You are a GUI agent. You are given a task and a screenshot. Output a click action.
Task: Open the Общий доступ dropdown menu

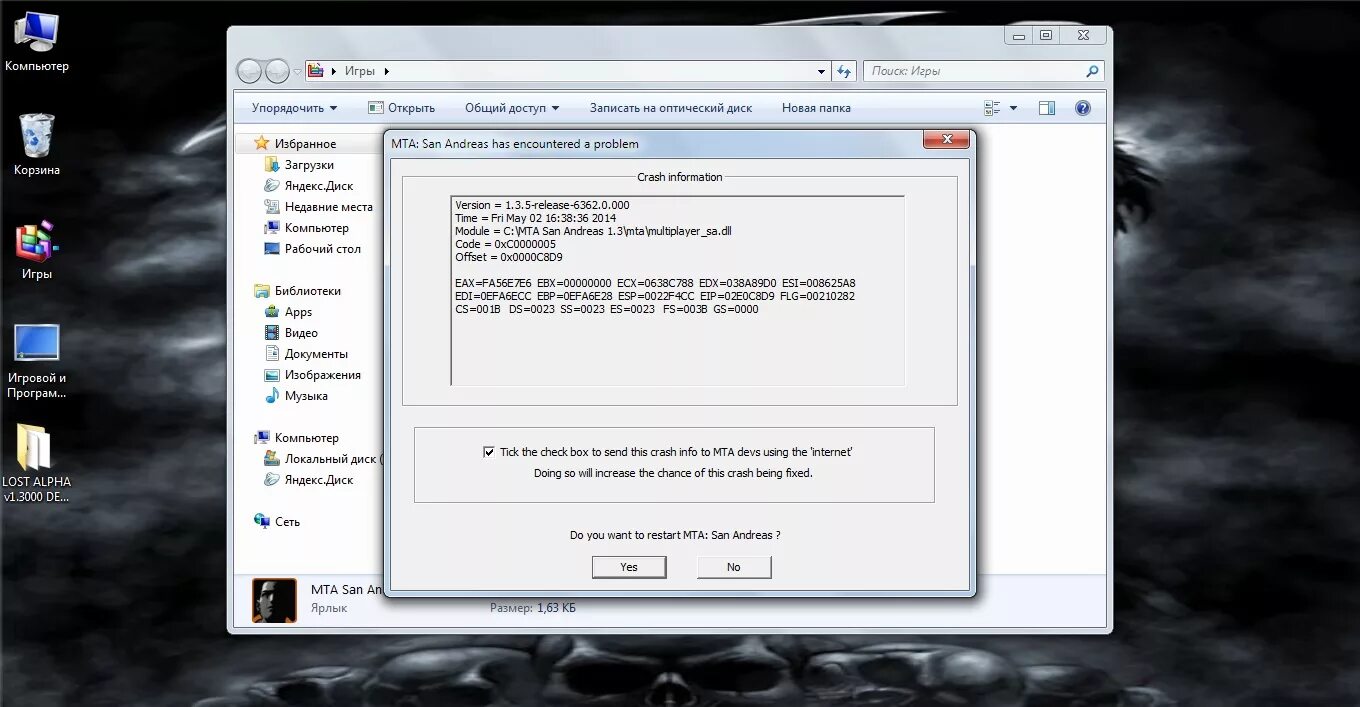[511, 108]
